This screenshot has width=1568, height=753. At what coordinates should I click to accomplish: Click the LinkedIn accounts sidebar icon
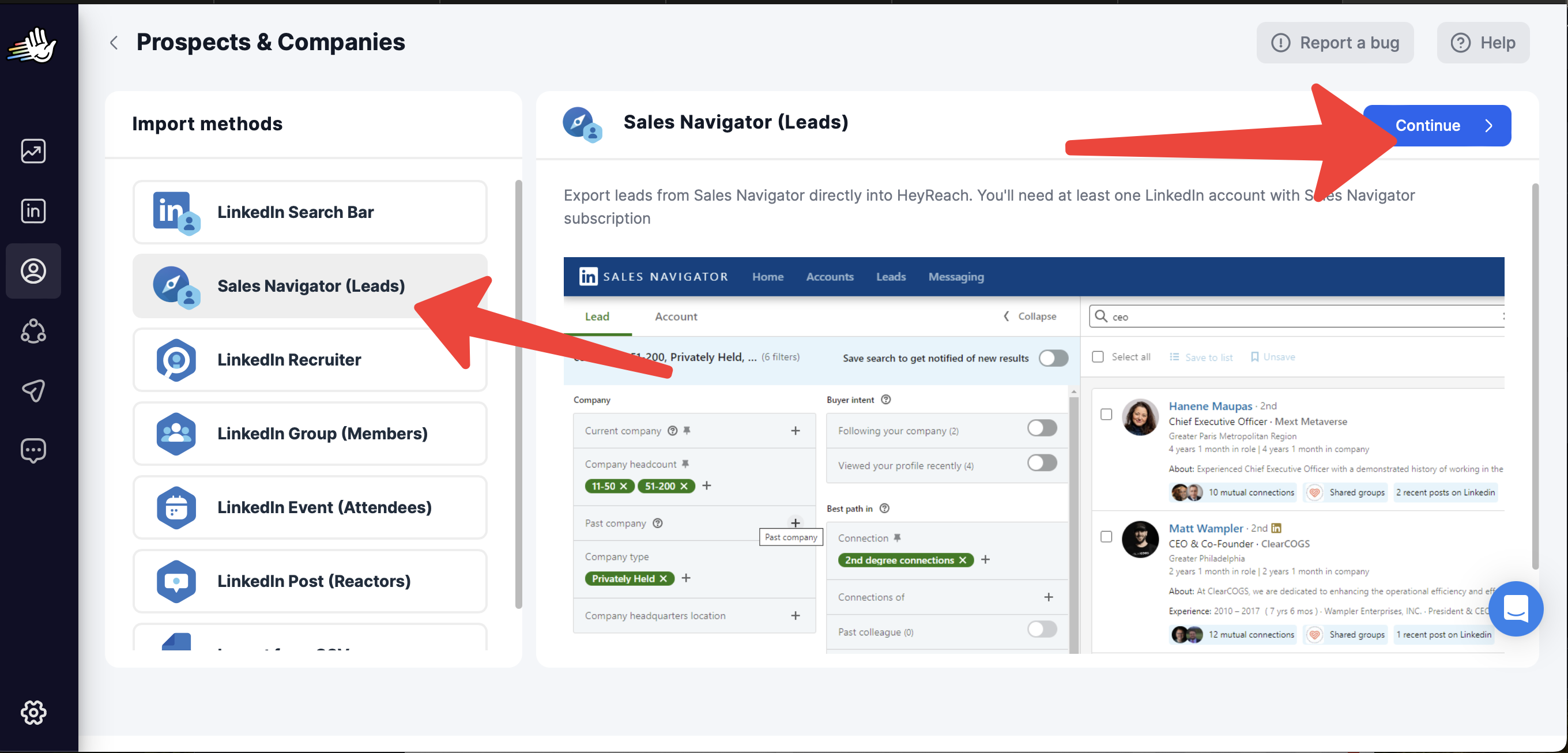[x=33, y=210]
